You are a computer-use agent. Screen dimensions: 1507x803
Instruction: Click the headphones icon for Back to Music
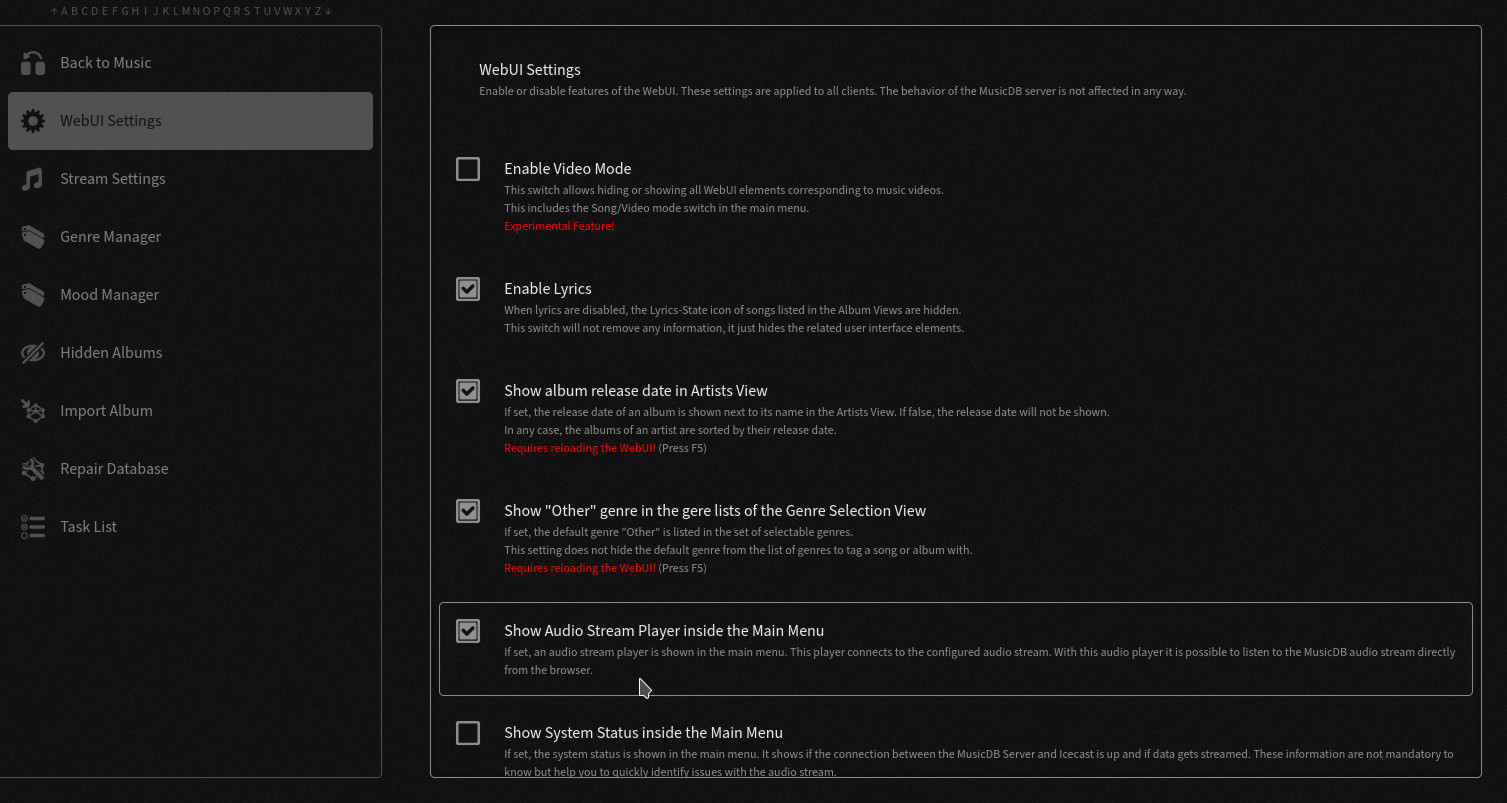click(x=33, y=63)
